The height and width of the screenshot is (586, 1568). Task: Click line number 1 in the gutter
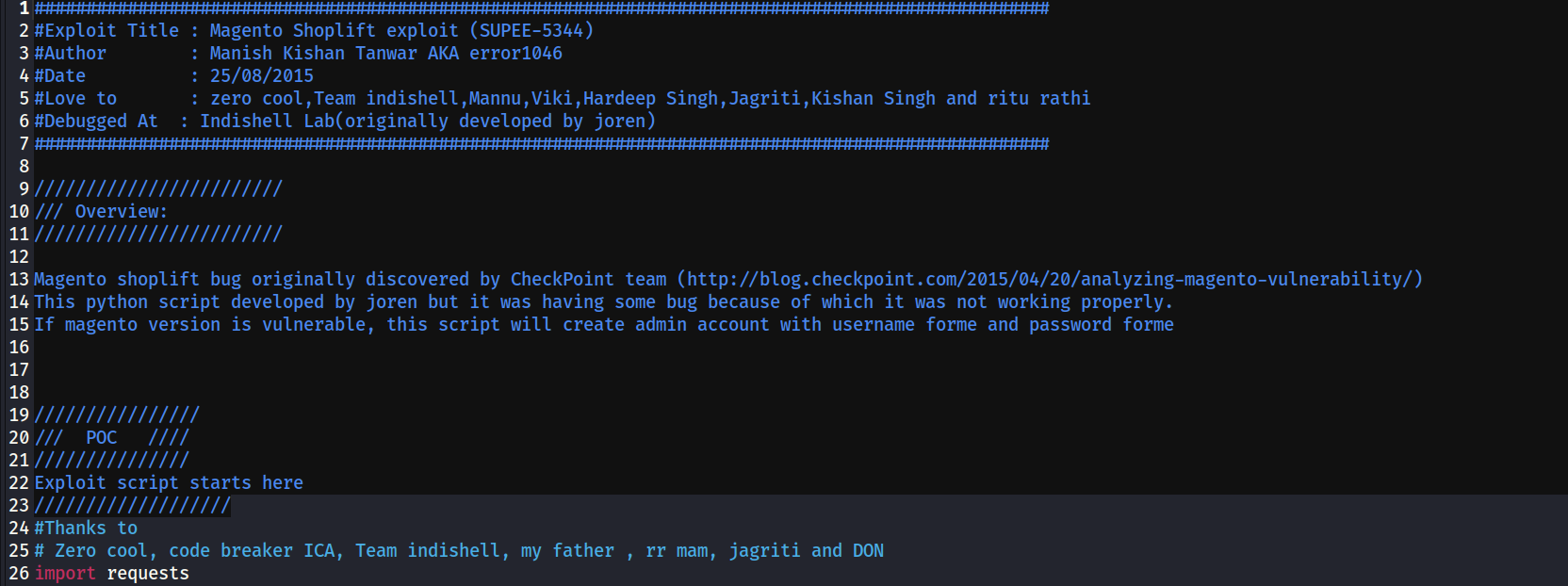(24, 8)
